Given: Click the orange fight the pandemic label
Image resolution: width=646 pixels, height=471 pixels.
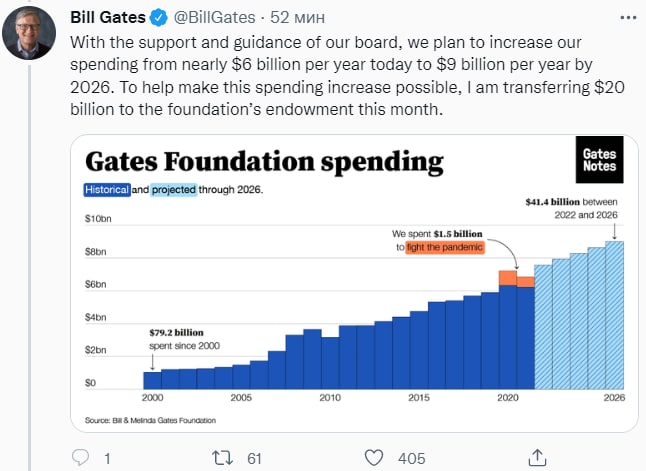Looking at the screenshot, I should [445, 247].
